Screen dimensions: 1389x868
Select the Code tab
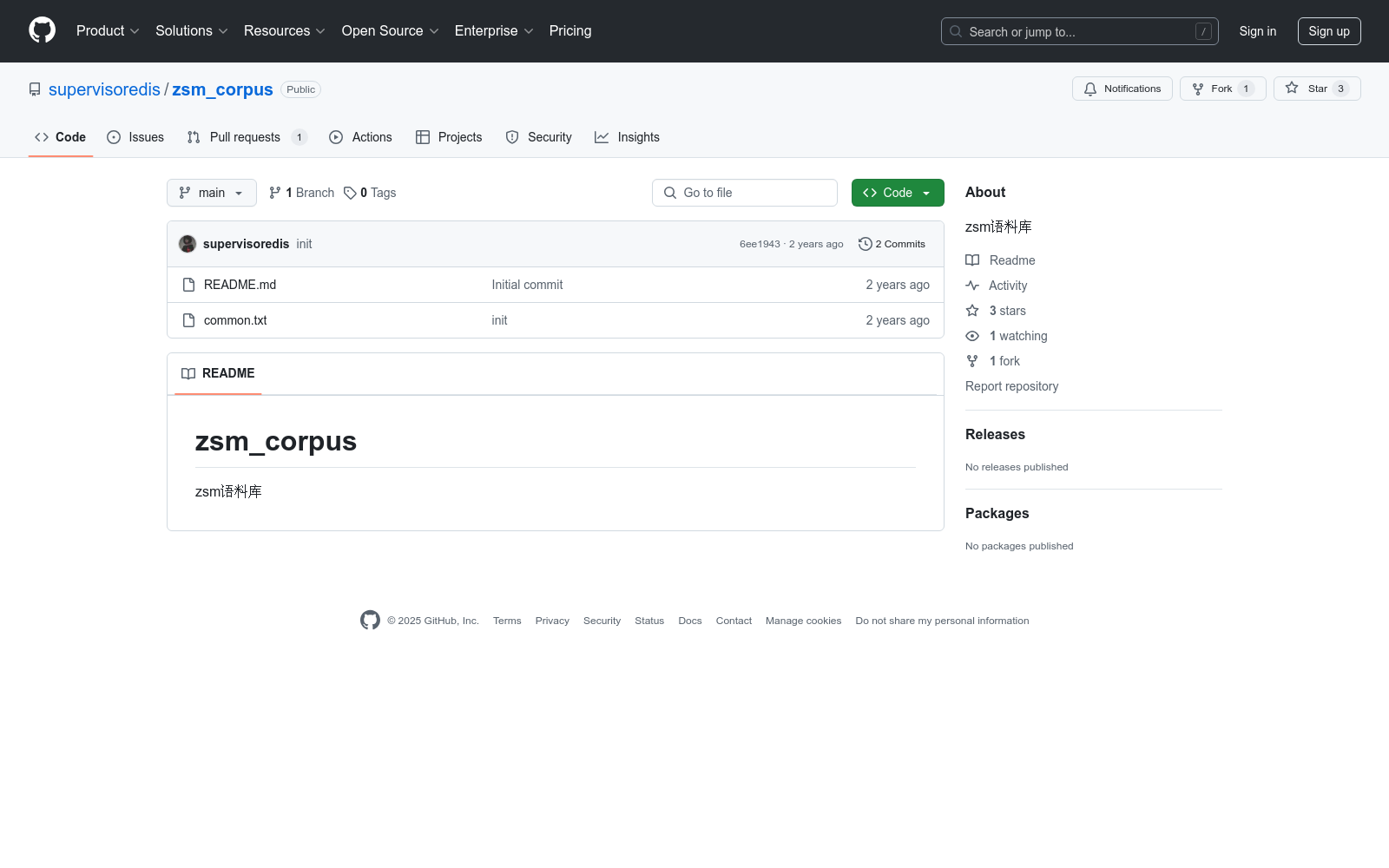point(61,137)
